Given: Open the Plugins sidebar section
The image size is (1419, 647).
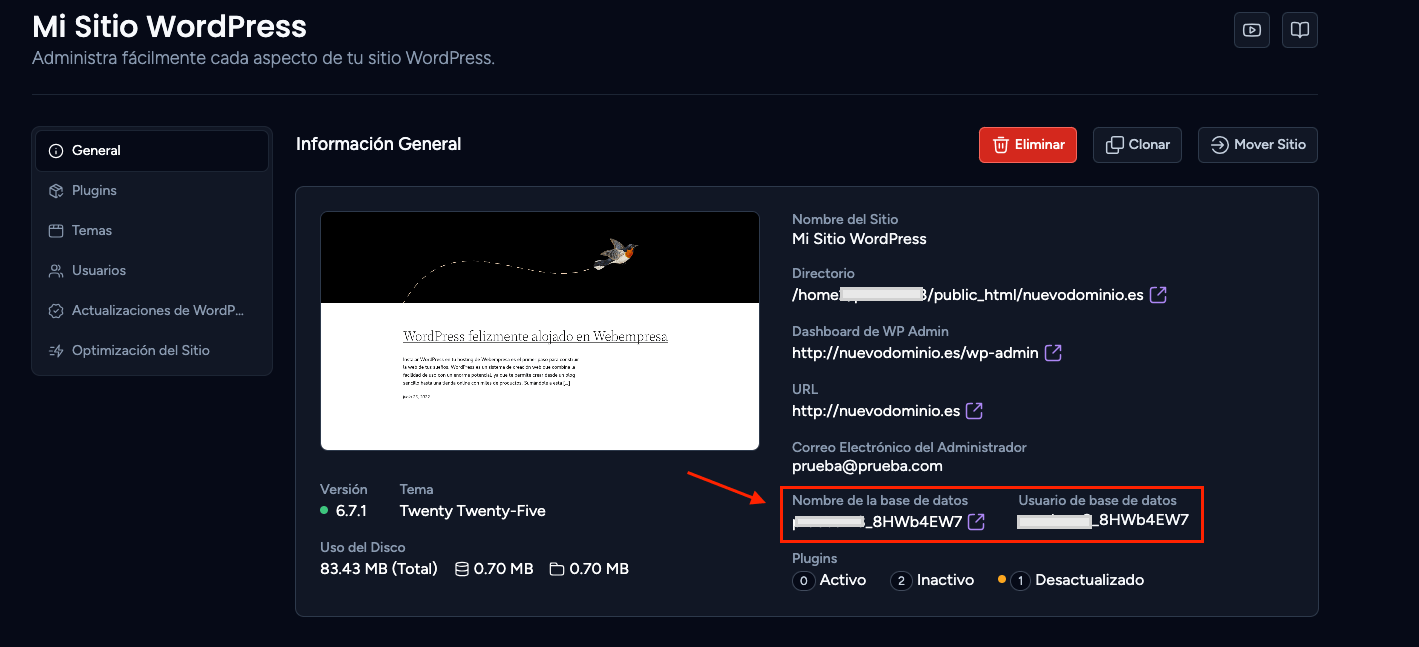Looking at the screenshot, I should tap(152, 191).
